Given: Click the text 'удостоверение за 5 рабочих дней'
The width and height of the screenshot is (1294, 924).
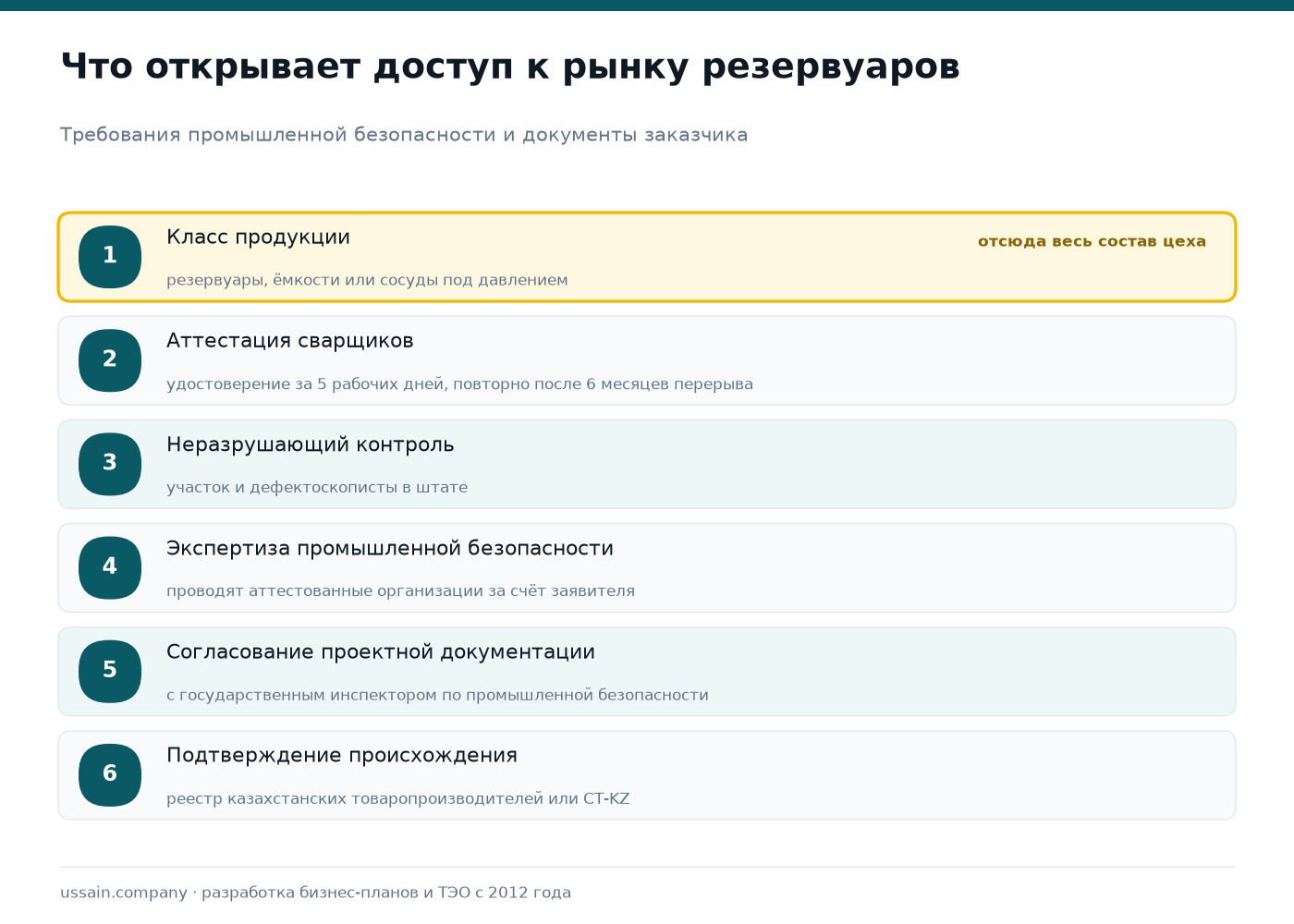Looking at the screenshot, I should [x=306, y=384].
